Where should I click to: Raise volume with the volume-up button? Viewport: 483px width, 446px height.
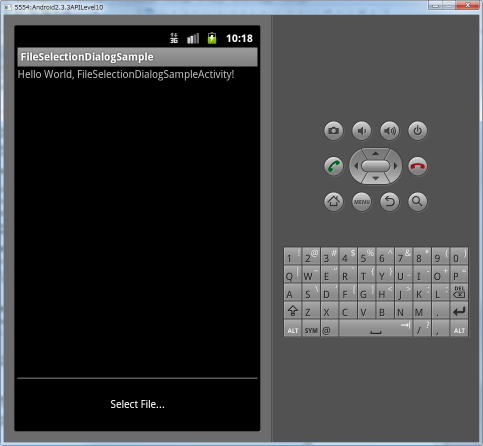390,130
